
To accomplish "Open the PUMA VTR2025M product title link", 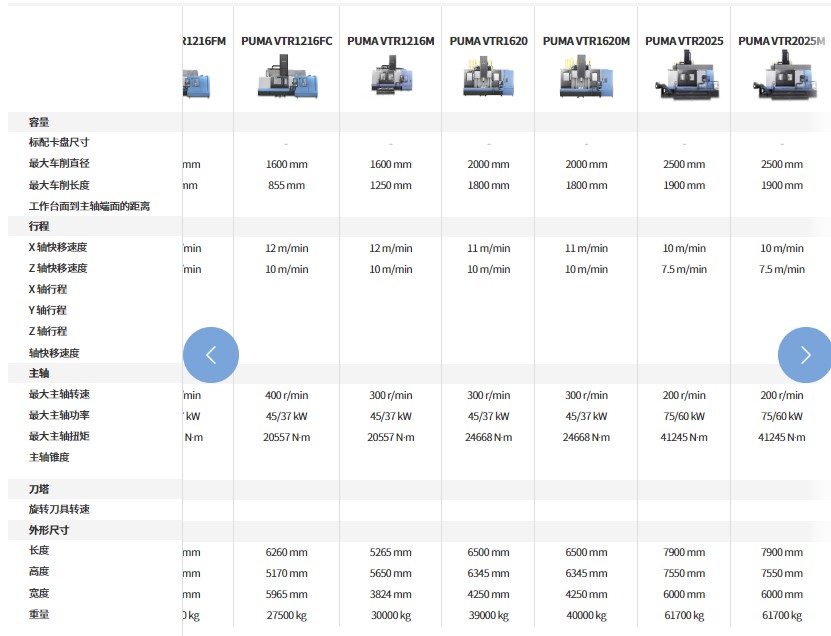I will (x=782, y=41).
